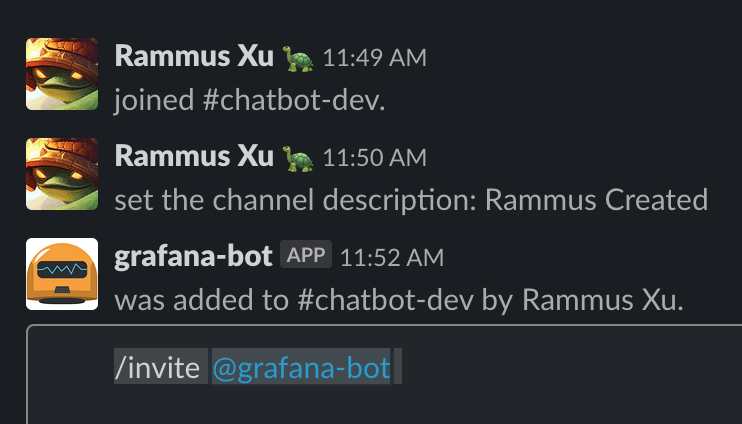Viewport: 742px width, 424px height.
Task: Click the 11:52 AM timestamp
Action: pos(391,258)
